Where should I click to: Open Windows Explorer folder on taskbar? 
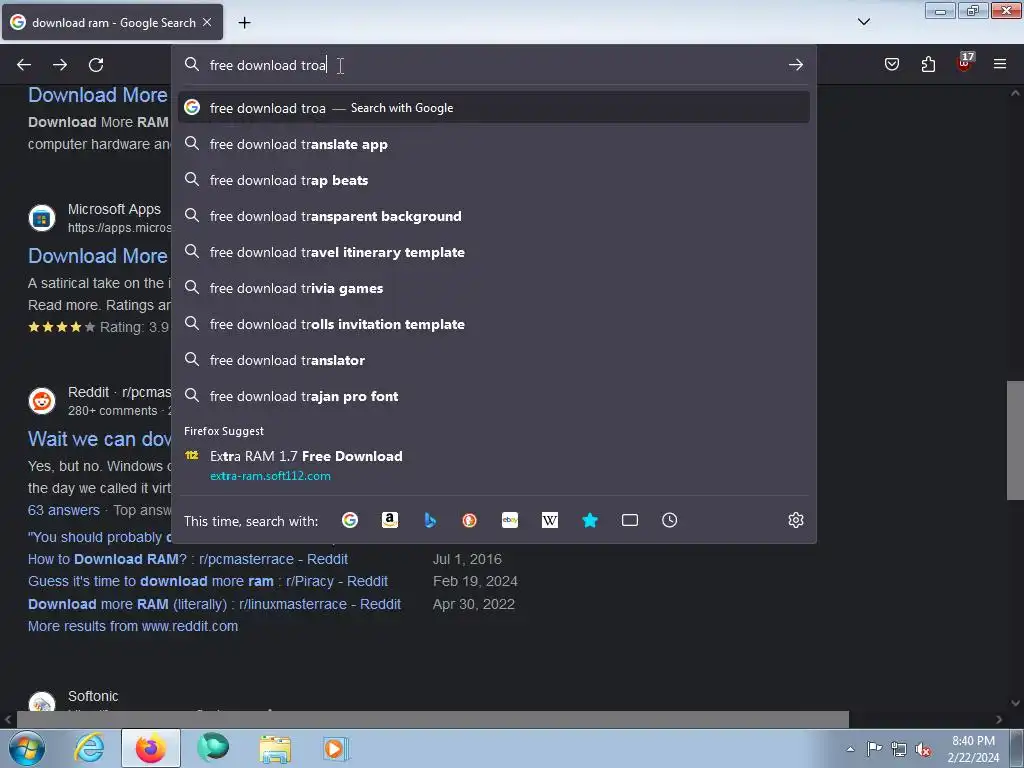click(275, 748)
